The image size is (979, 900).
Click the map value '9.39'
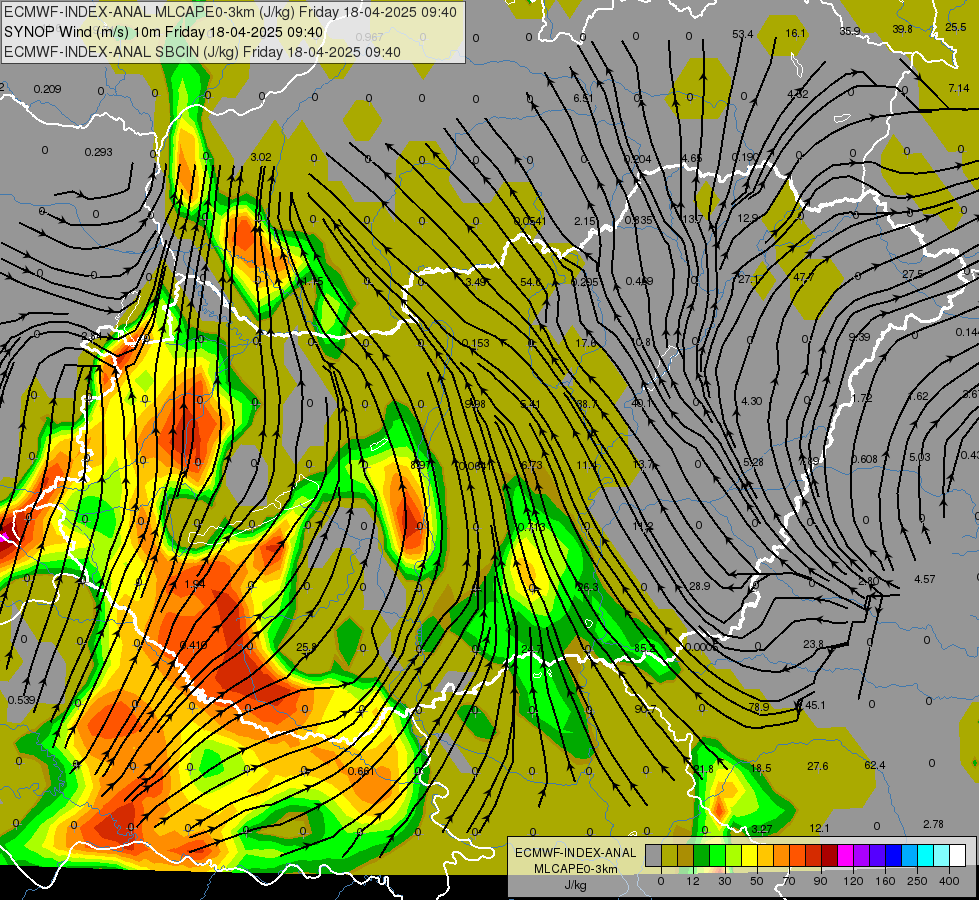coord(860,337)
